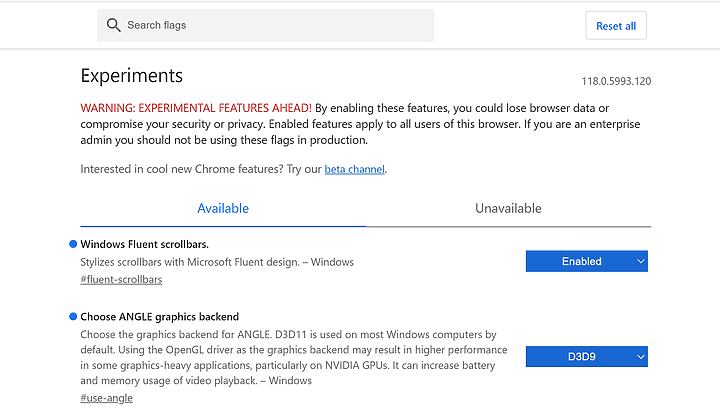Click the Choose ANGLE graphics backend title
720x411 pixels.
tap(160, 317)
